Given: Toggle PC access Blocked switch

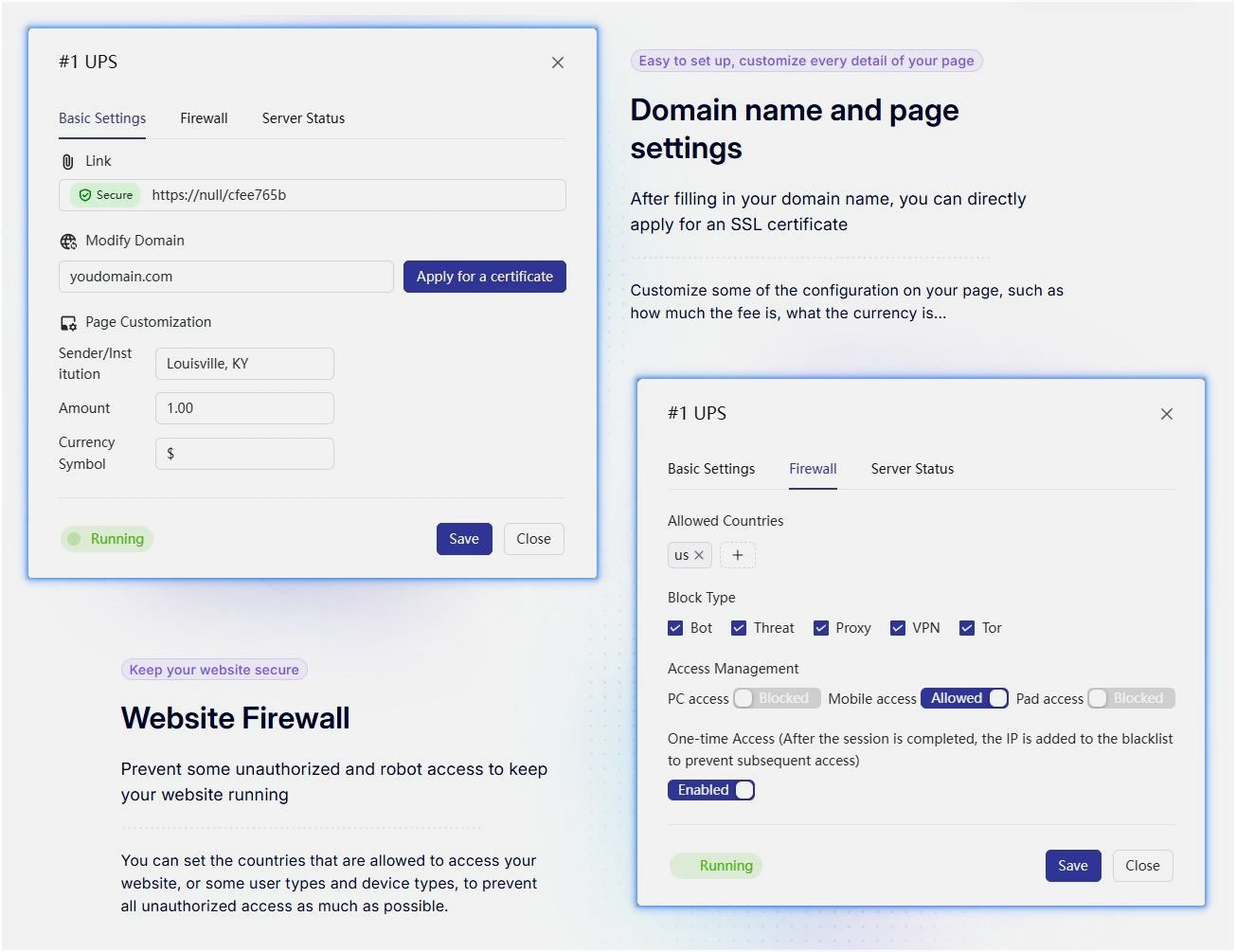Looking at the screenshot, I should [x=777, y=698].
